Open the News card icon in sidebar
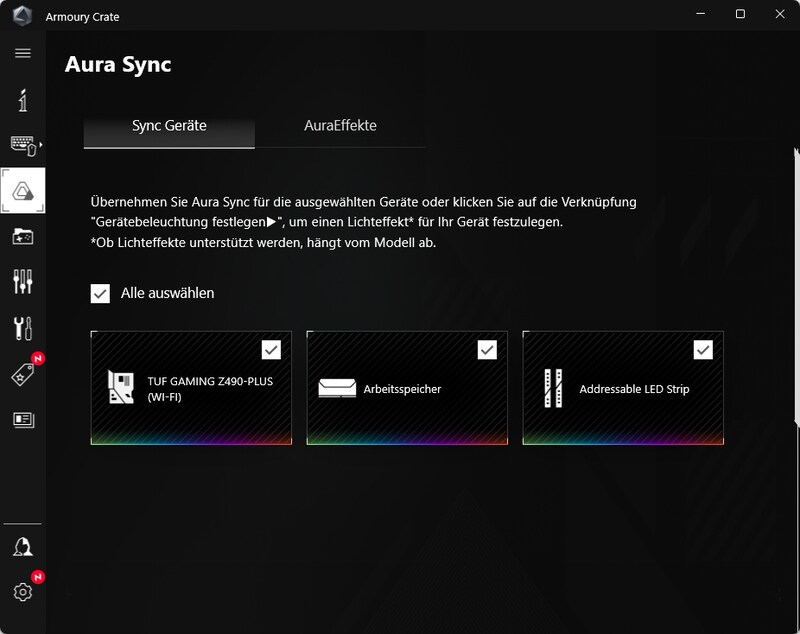The width and height of the screenshot is (800, 634). pyautogui.click(x=23, y=419)
